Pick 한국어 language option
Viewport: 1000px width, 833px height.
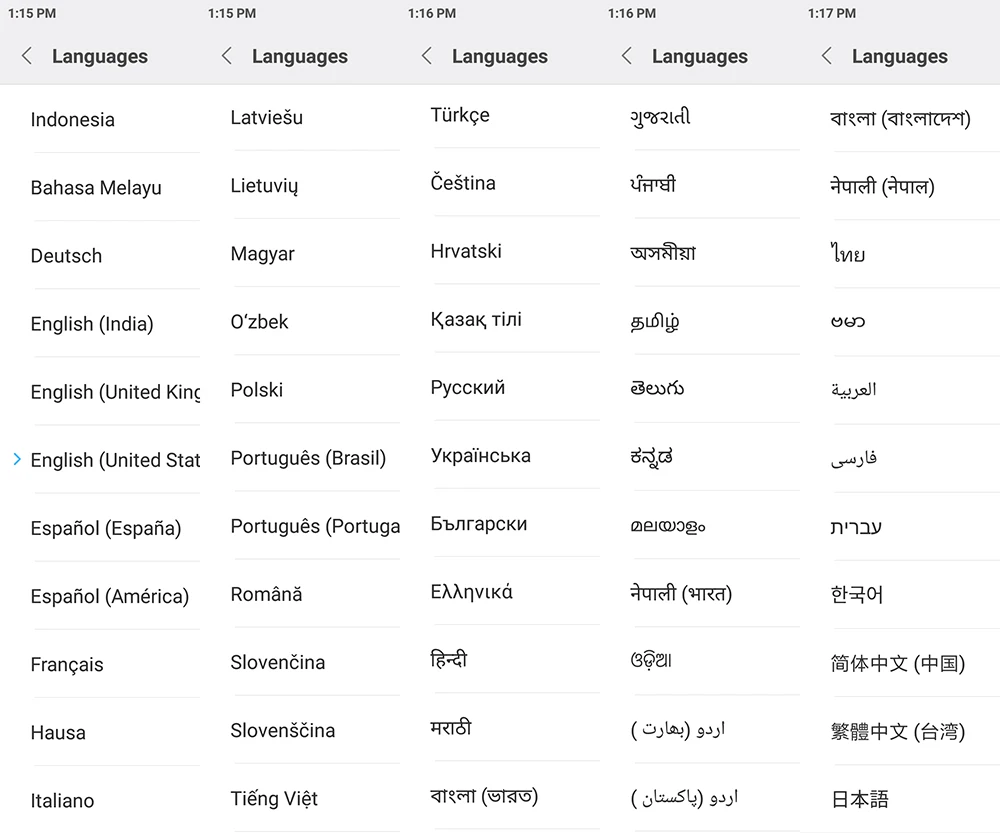click(x=857, y=594)
